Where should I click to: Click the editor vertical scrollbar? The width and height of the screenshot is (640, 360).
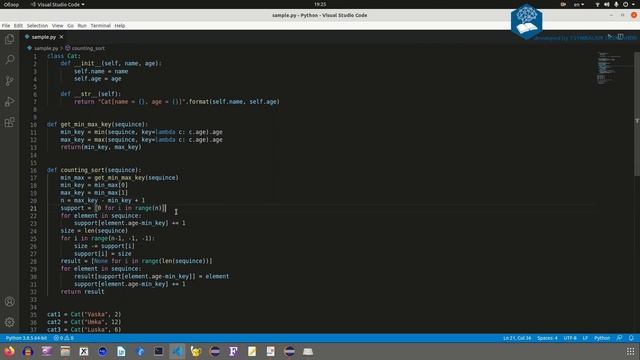point(637,114)
